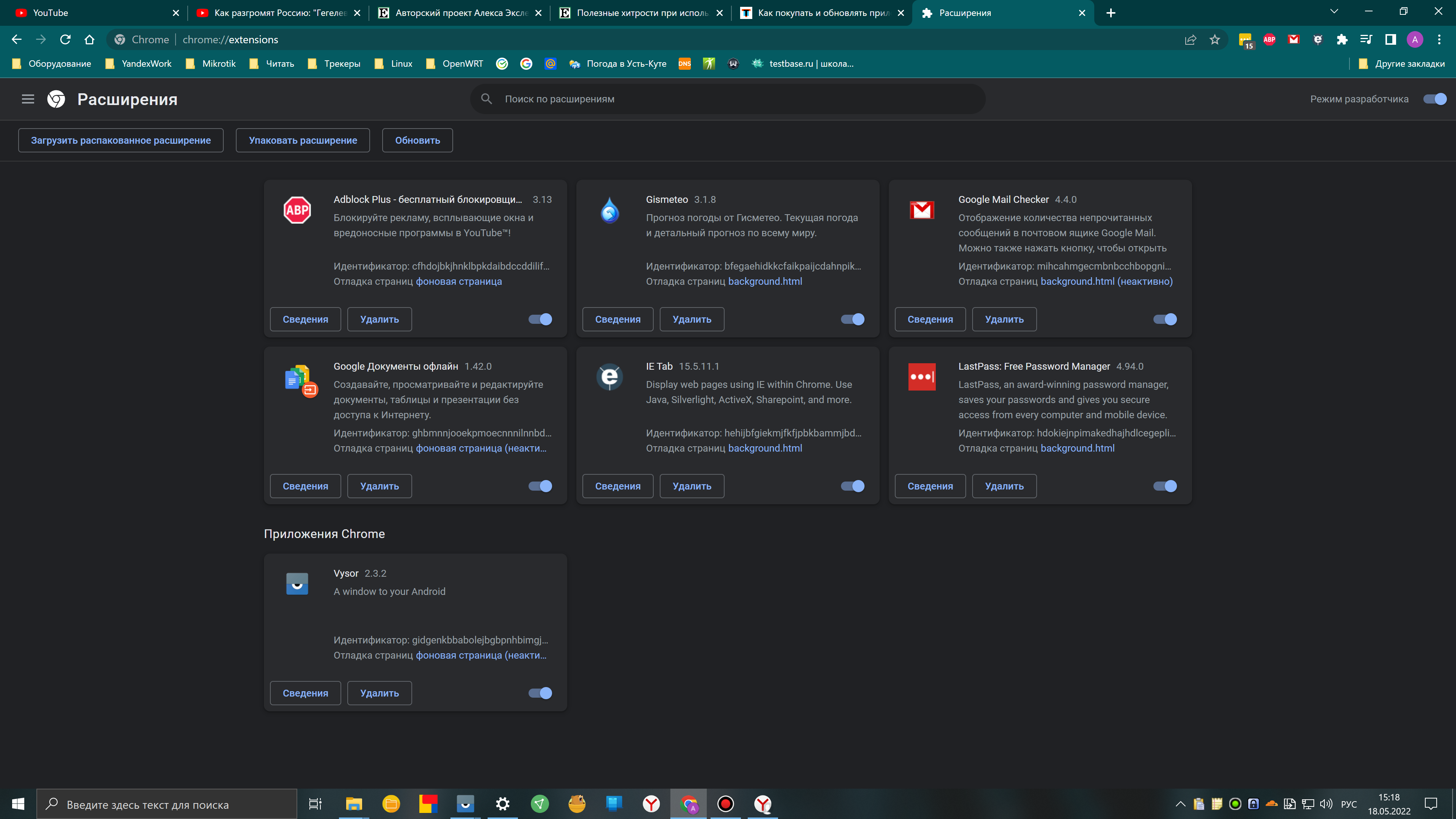Click the Share page icon in the address bar

click(1190, 39)
